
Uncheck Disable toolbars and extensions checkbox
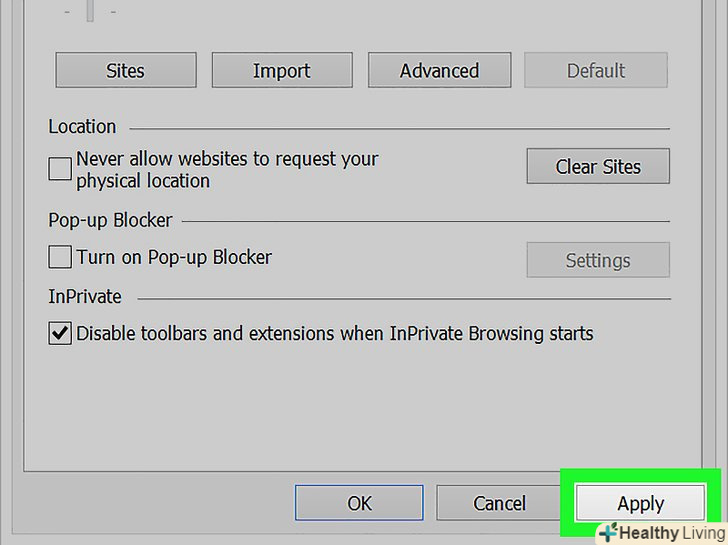[60, 333]
